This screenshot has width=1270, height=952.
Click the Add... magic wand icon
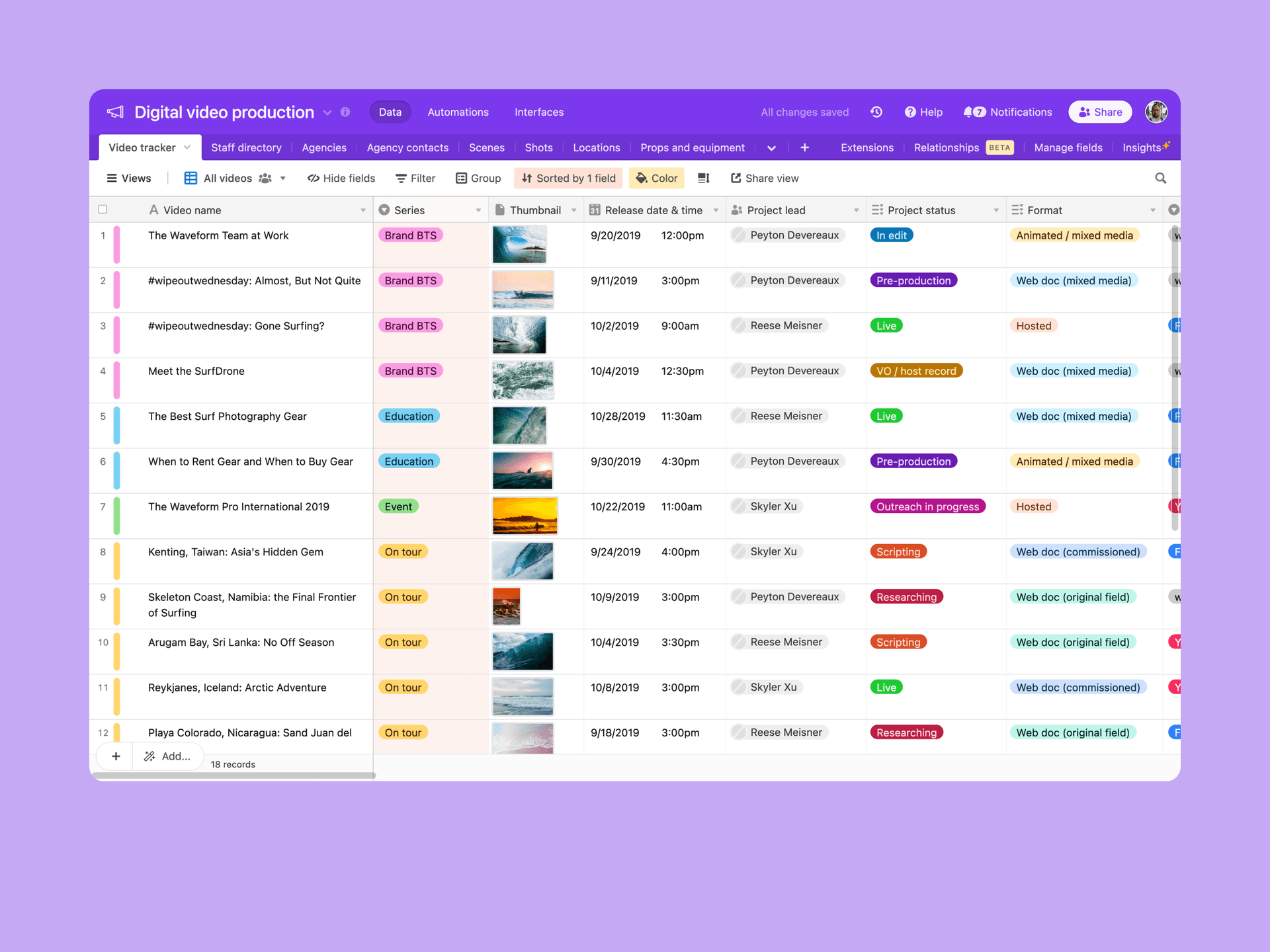click(149, 756)
